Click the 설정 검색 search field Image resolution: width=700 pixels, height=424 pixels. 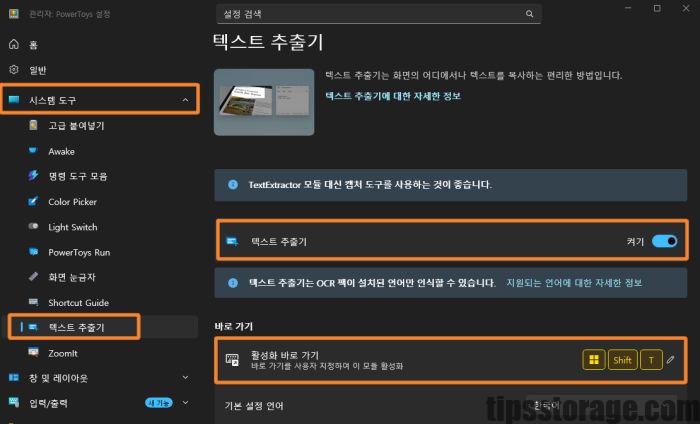[379, 14]
